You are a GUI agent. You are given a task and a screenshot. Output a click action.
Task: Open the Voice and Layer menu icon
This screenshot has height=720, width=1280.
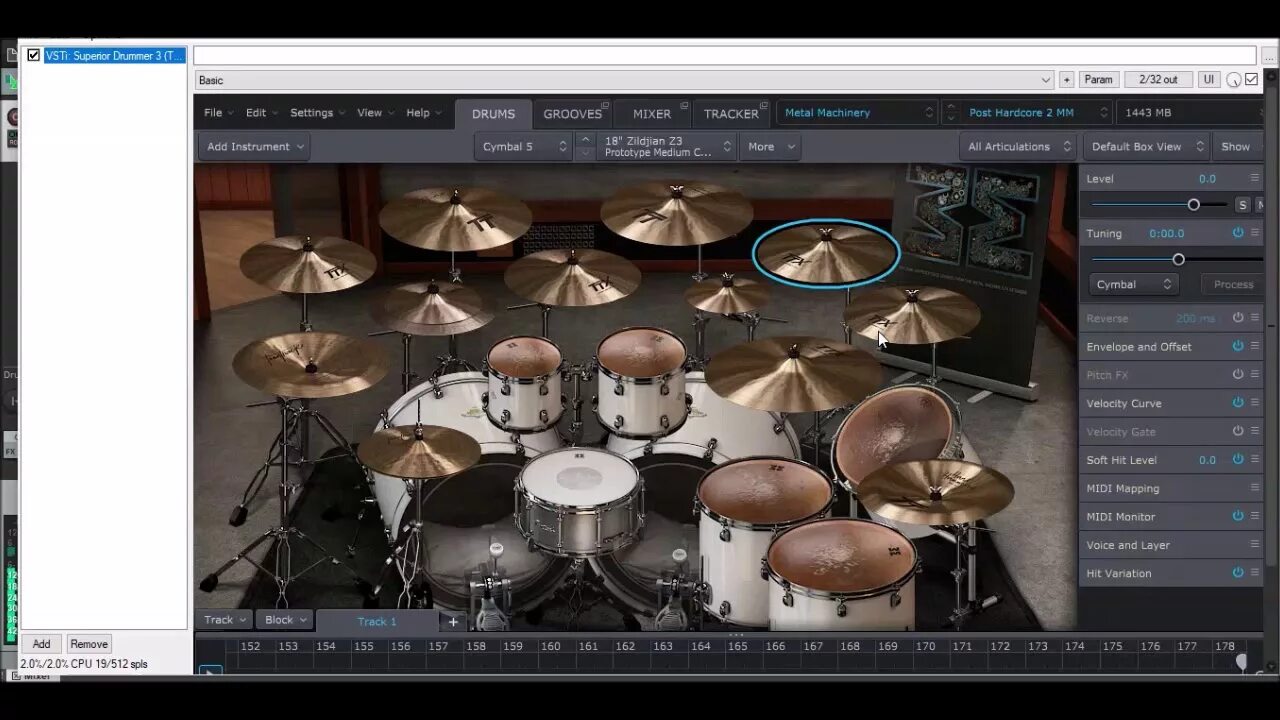click(1255, 545)
